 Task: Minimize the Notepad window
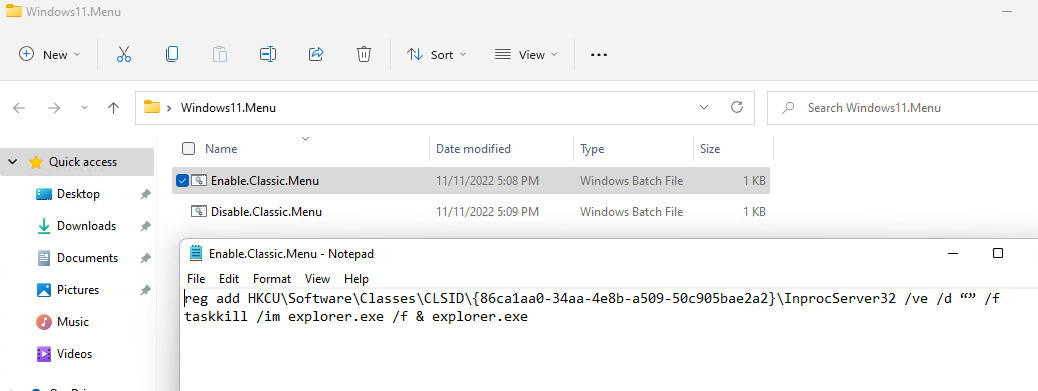[x=953, y=253]
